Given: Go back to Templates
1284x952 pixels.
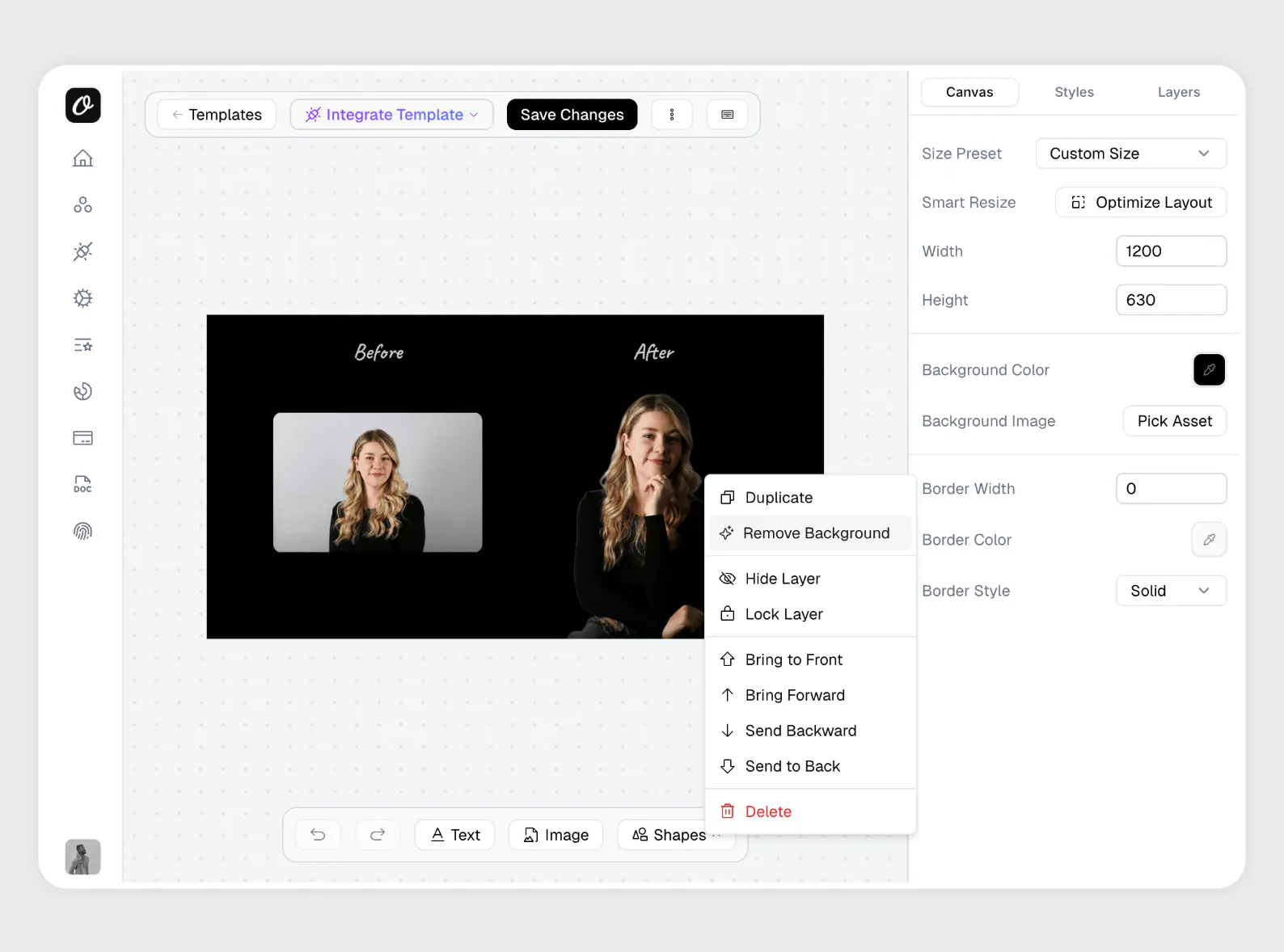Looking at the screenshot, I should click(x=217, y=115).
